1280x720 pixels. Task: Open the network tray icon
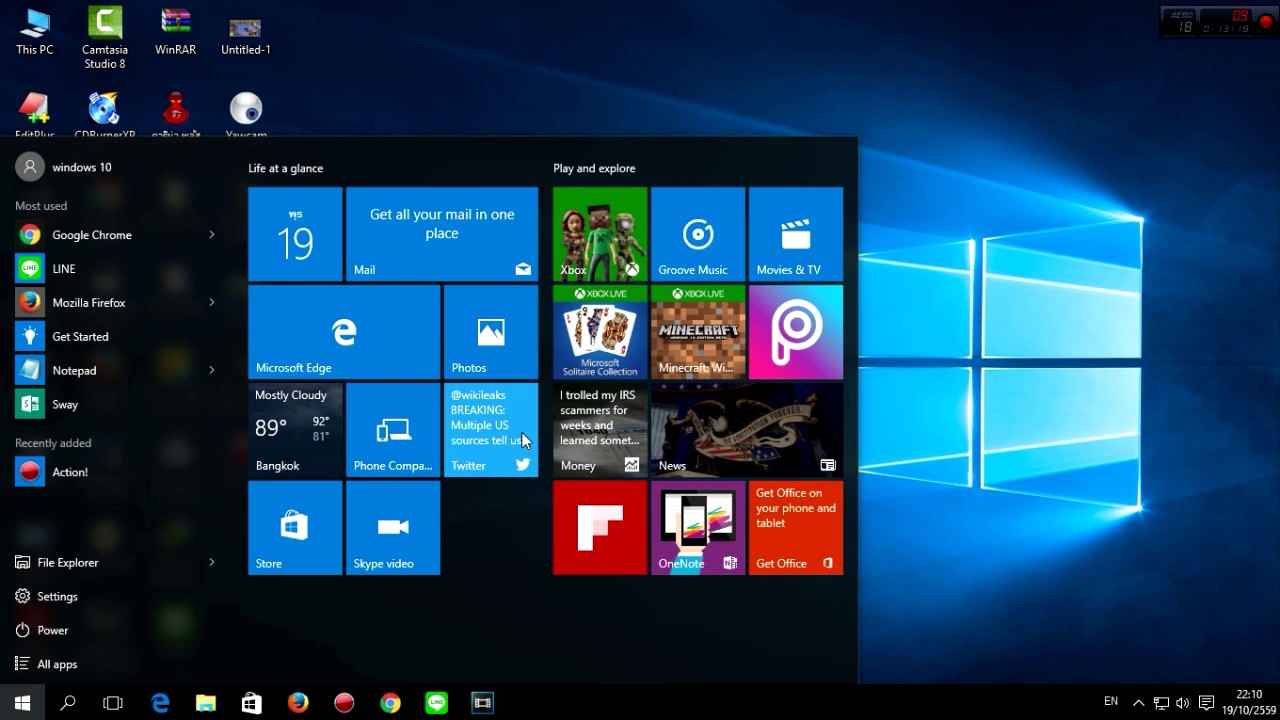pyautogui.click(x=1161, y=703)
